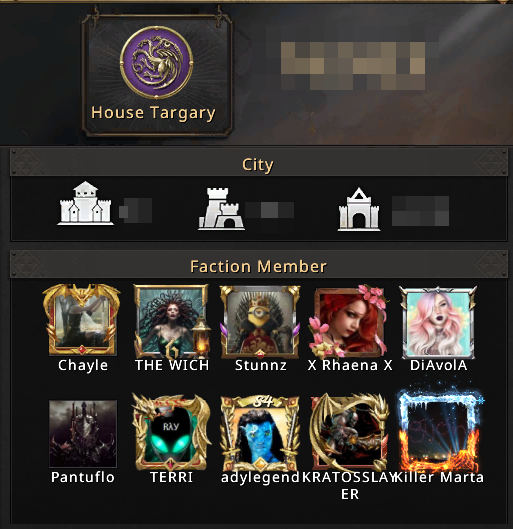Click TERRI's alien avatar

[171, 432]
